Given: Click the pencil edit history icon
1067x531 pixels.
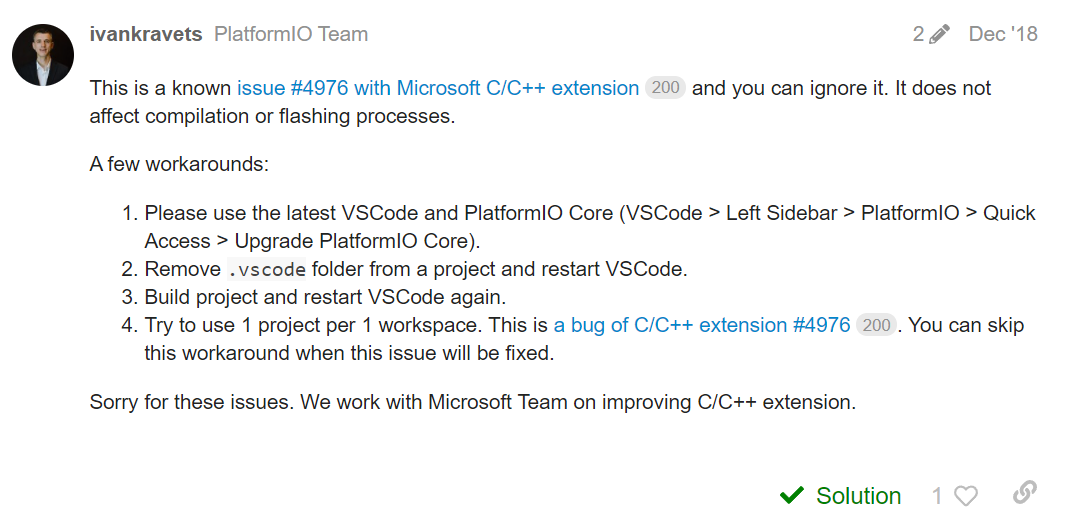Looking at the screenshot, I should (x=939, y=35).
